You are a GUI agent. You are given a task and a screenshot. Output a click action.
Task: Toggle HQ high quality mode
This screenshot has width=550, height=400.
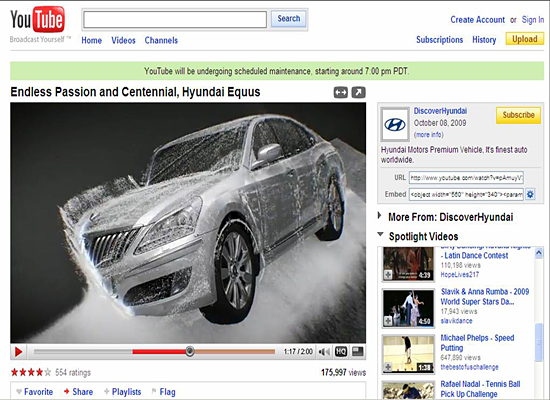341,351
